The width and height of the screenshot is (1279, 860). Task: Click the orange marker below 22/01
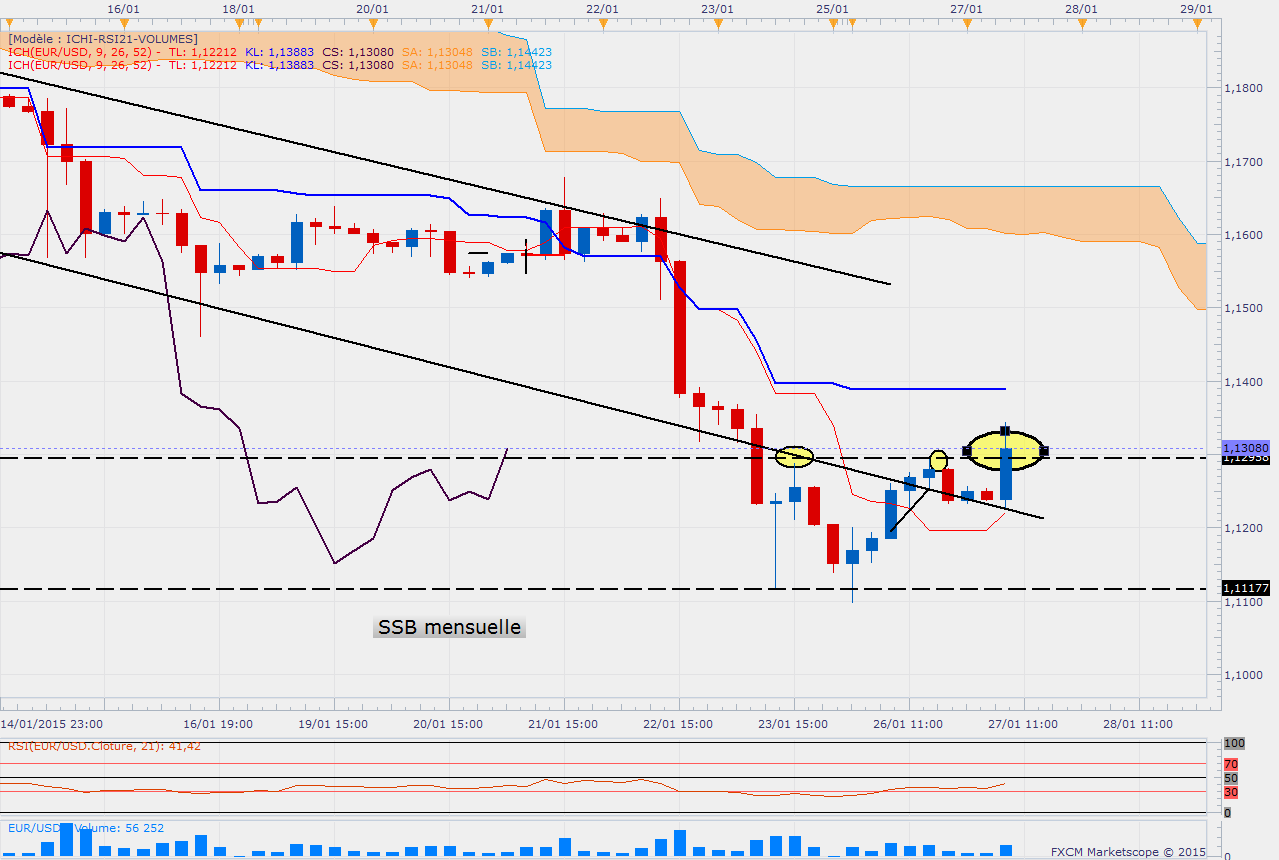coord(602,23)
